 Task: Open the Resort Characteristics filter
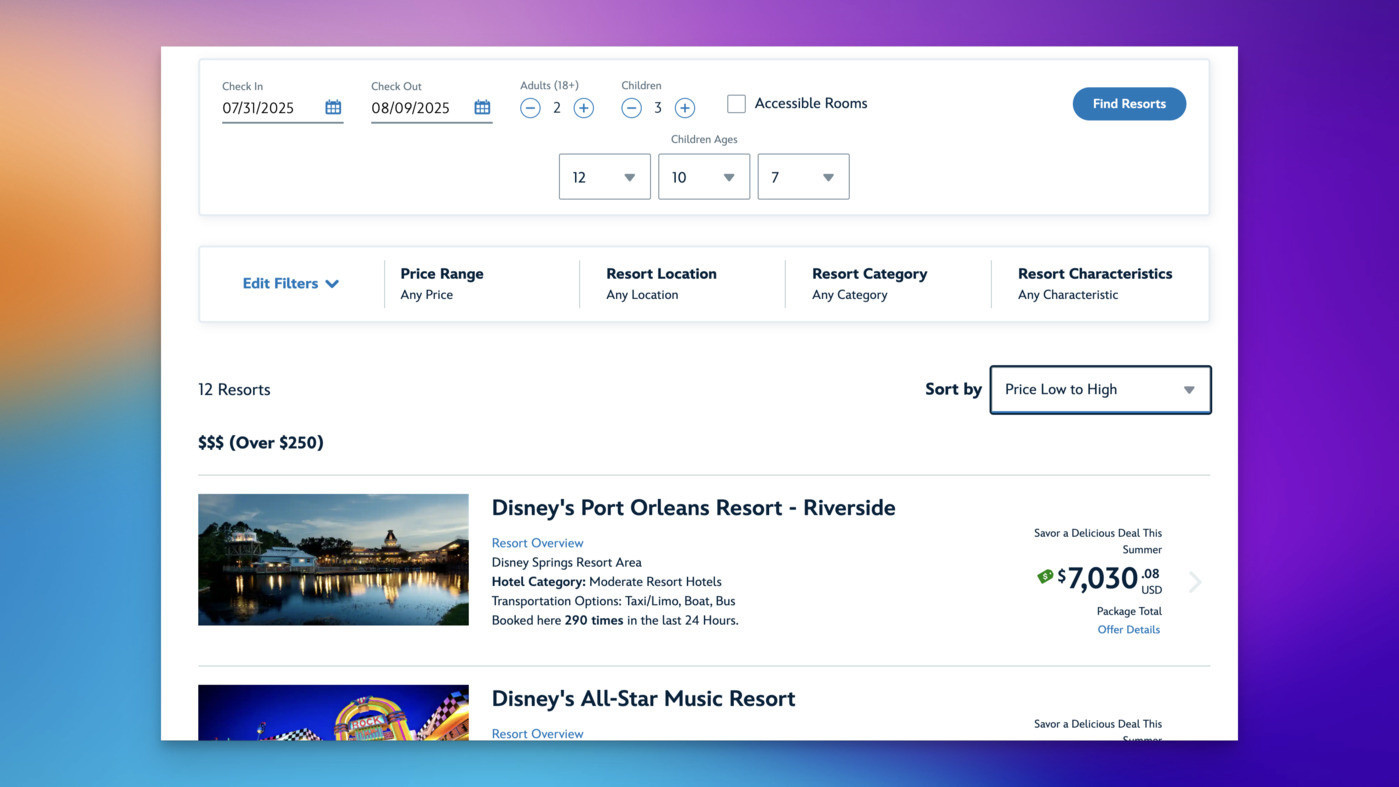pos(1095,284)
